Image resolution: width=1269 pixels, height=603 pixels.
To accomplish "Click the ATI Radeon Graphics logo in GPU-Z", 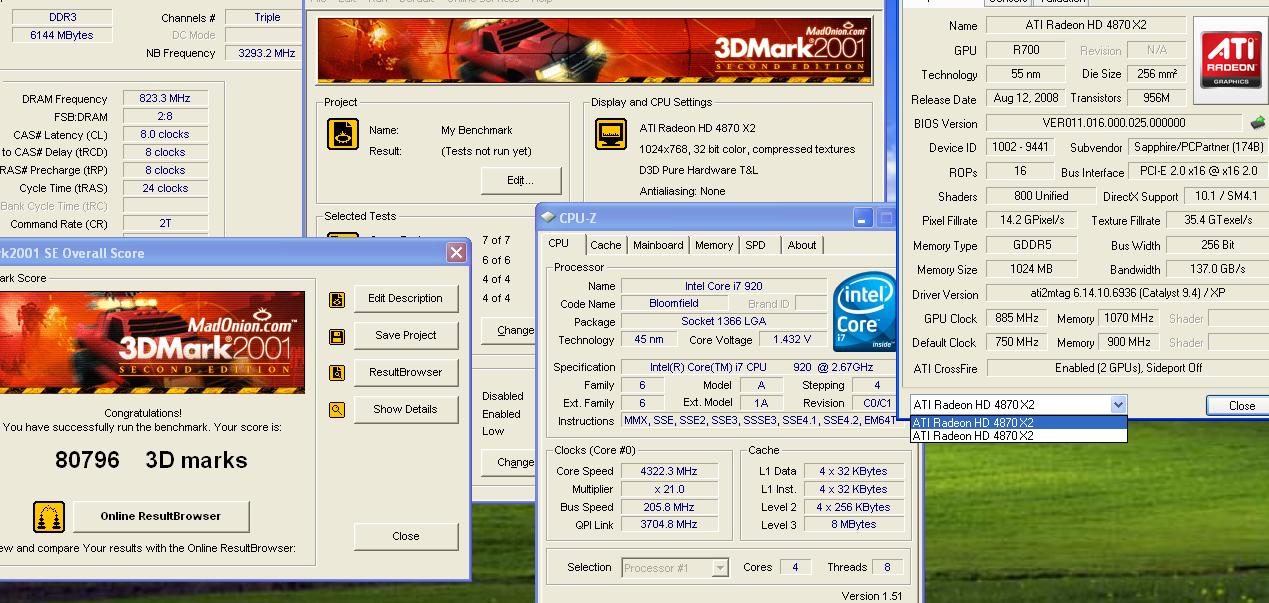I will [1231, 62].
